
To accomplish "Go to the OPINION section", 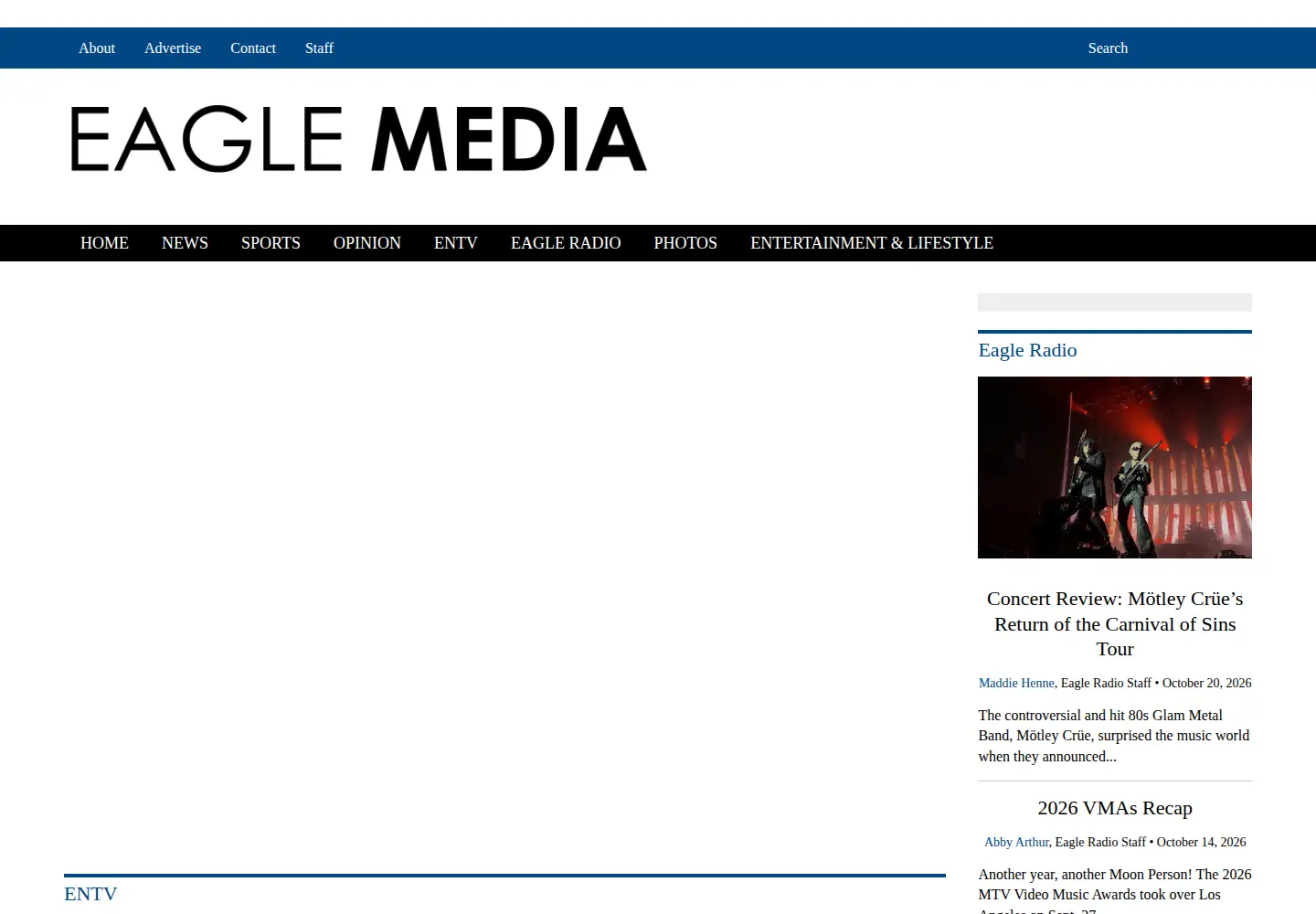I will 367,243.
